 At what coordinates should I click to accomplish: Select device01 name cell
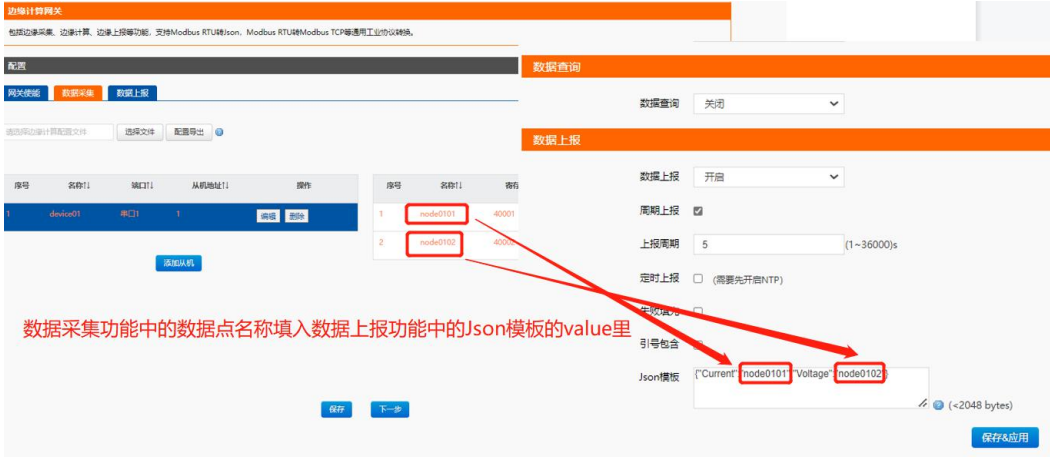(x=65, y=214)
